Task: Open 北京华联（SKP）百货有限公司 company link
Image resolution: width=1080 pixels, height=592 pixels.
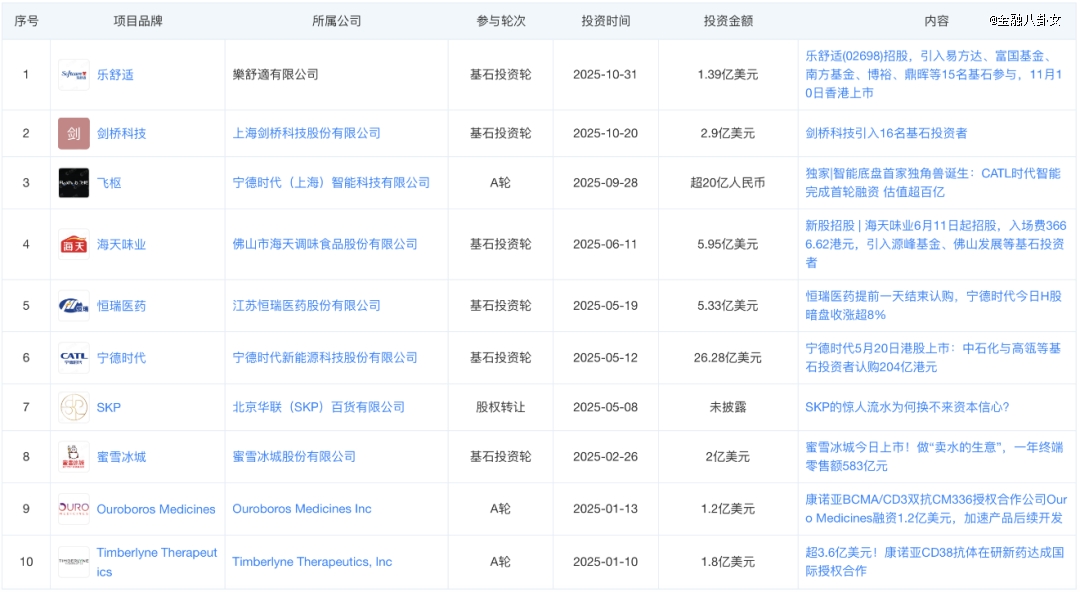Action: click(x=318, y=407)
